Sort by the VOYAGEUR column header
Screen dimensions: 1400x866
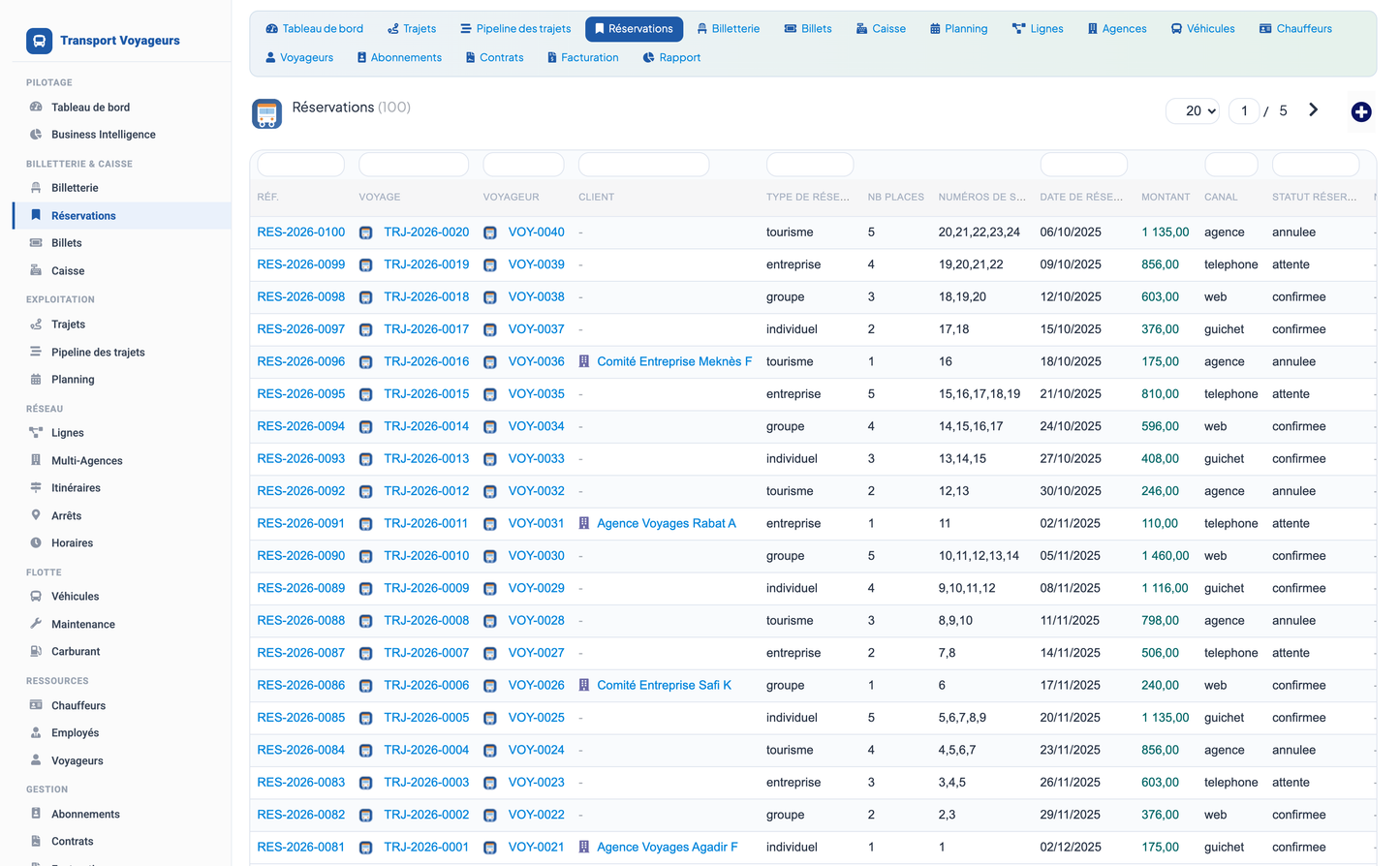pos(511,198)
